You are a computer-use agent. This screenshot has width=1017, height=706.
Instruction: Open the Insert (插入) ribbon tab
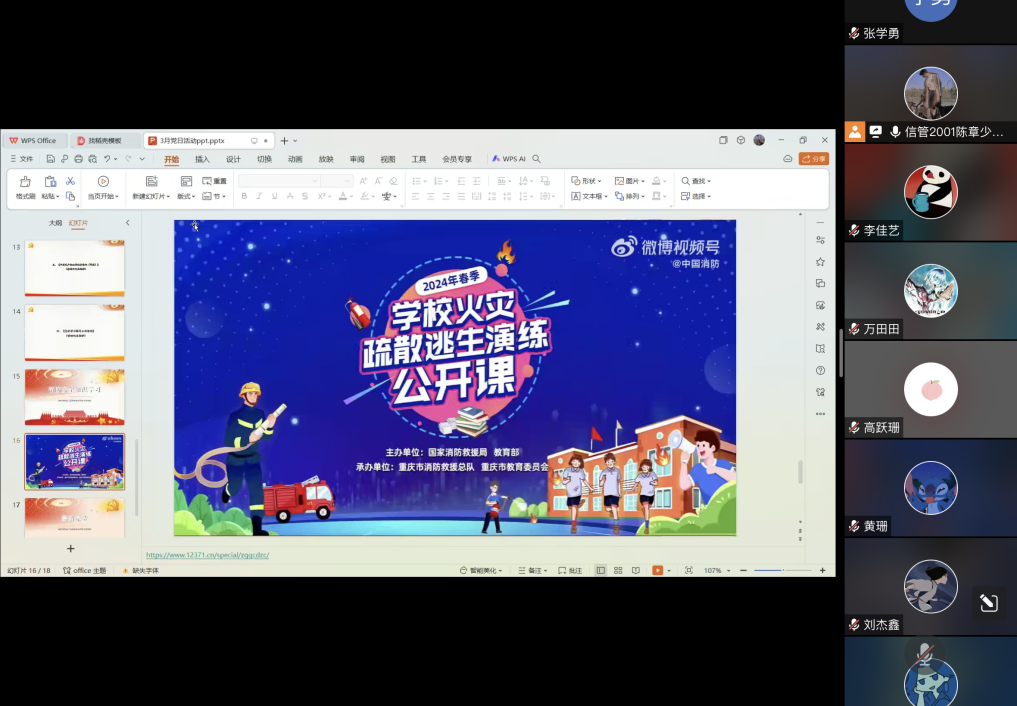202,159
